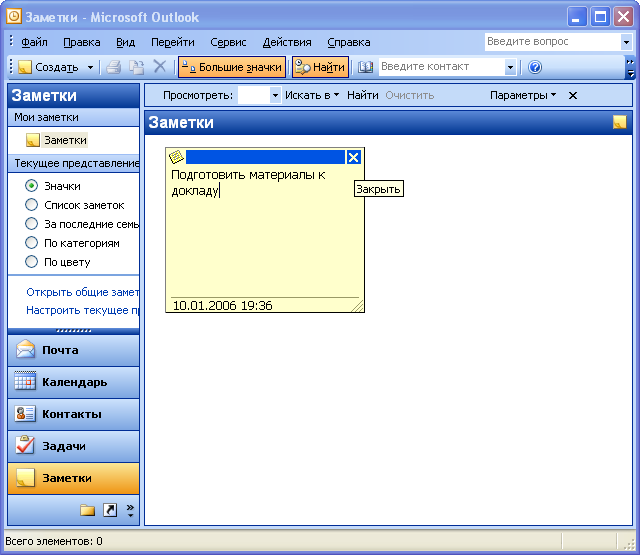Click 'Открыть общие заметки' link
Screen dimensions: 640x555
(82, 292)
